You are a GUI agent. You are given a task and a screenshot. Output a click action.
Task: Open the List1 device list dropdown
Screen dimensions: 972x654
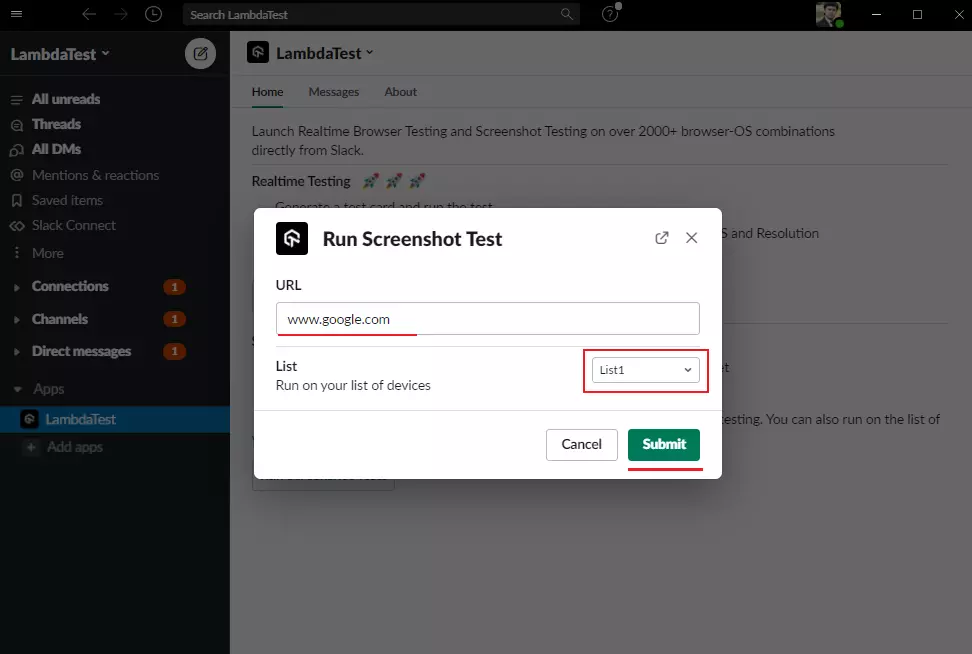pyautogui.click(x=645, y=369)
